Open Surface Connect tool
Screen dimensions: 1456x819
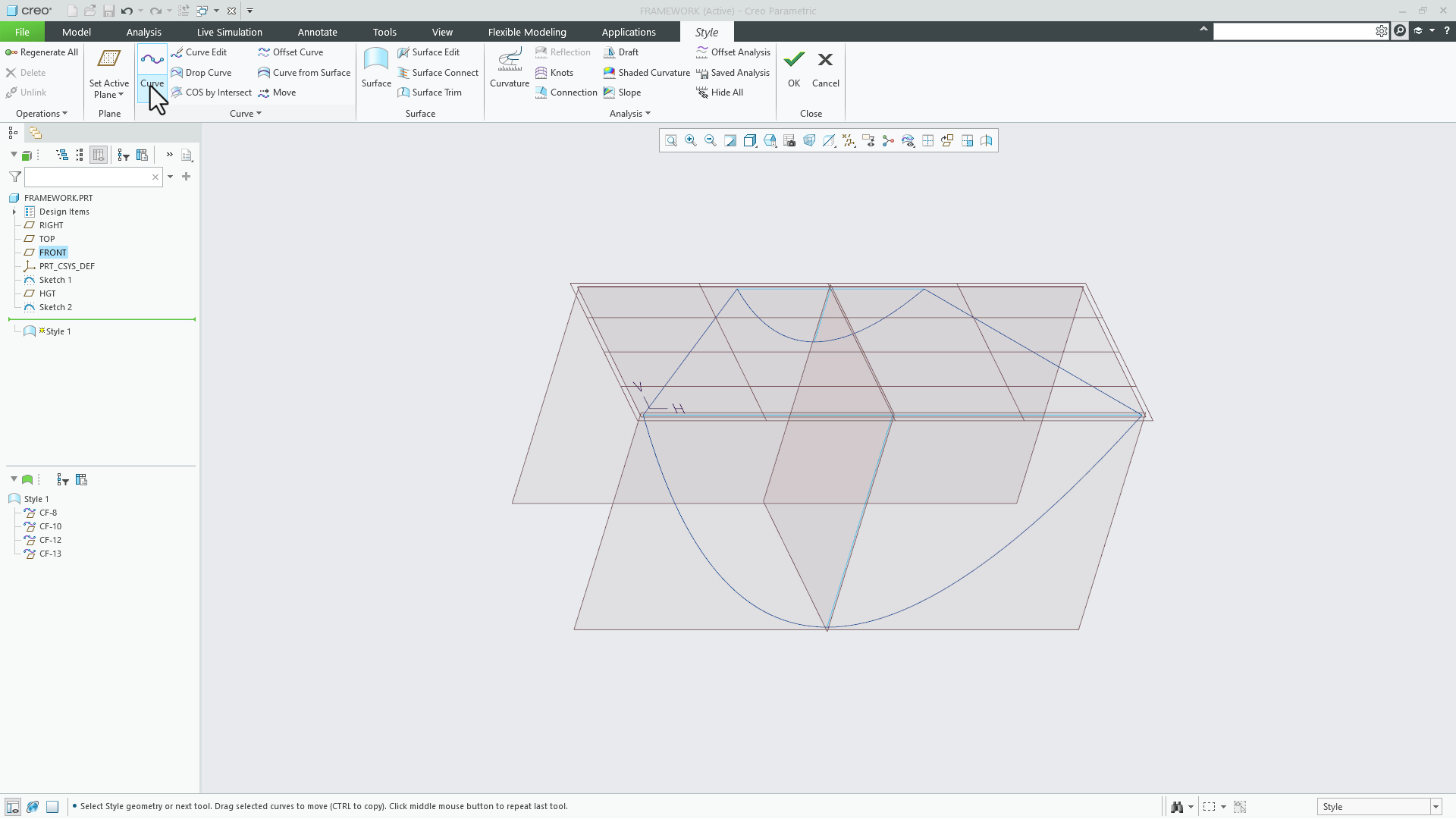pyautogui.click(x=438, y=73)
